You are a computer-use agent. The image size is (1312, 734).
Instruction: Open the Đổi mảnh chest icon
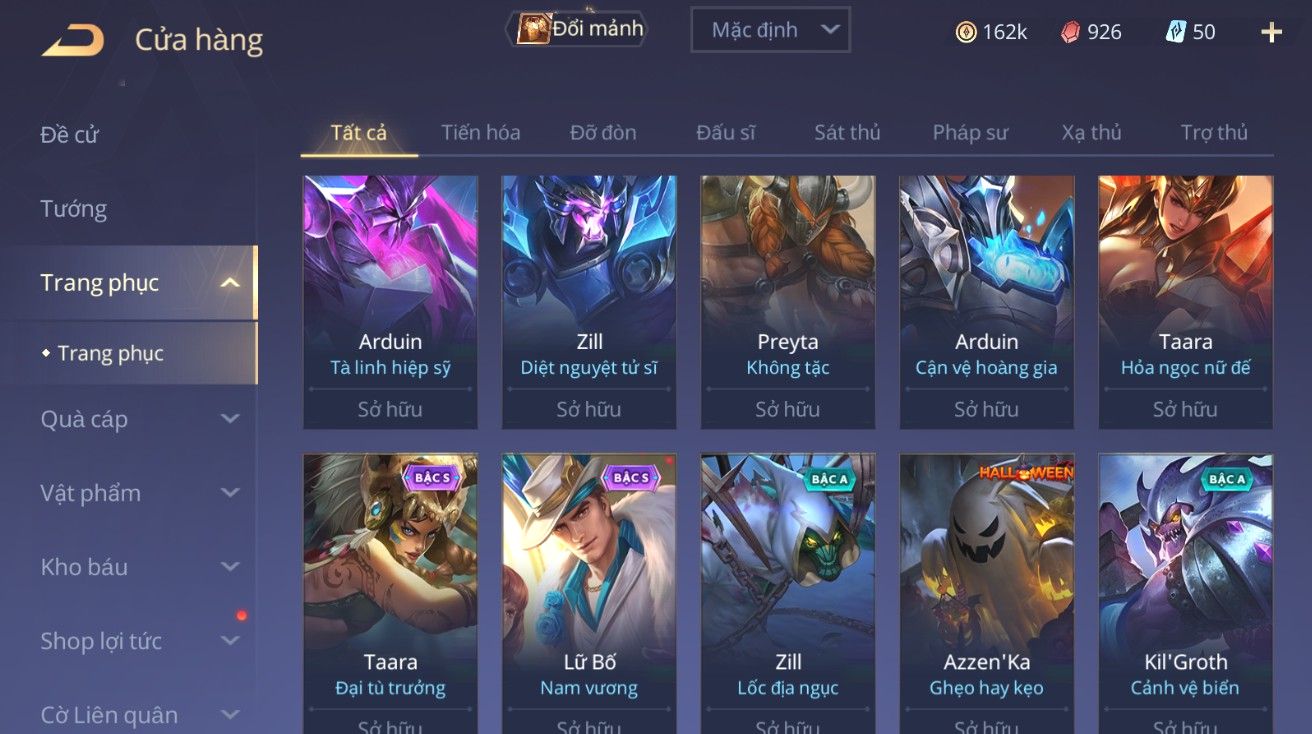coord(533,29)
